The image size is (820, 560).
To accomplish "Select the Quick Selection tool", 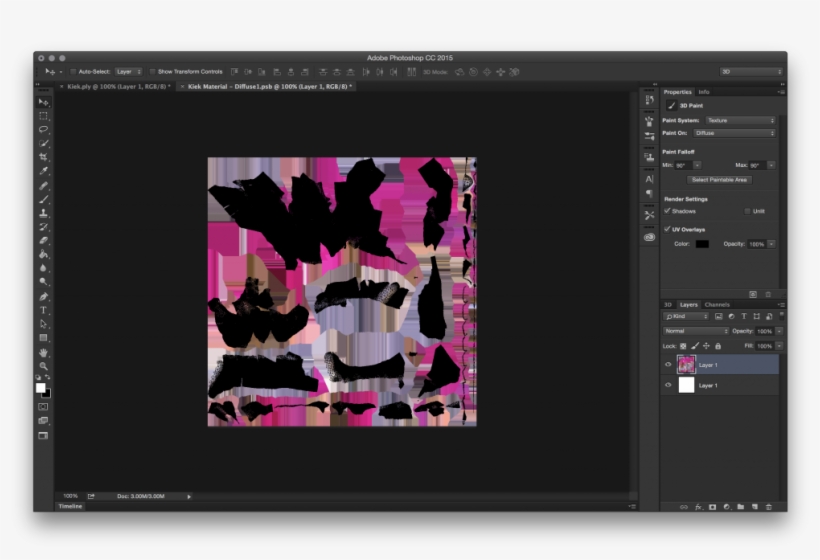I will tap(43, 143).
